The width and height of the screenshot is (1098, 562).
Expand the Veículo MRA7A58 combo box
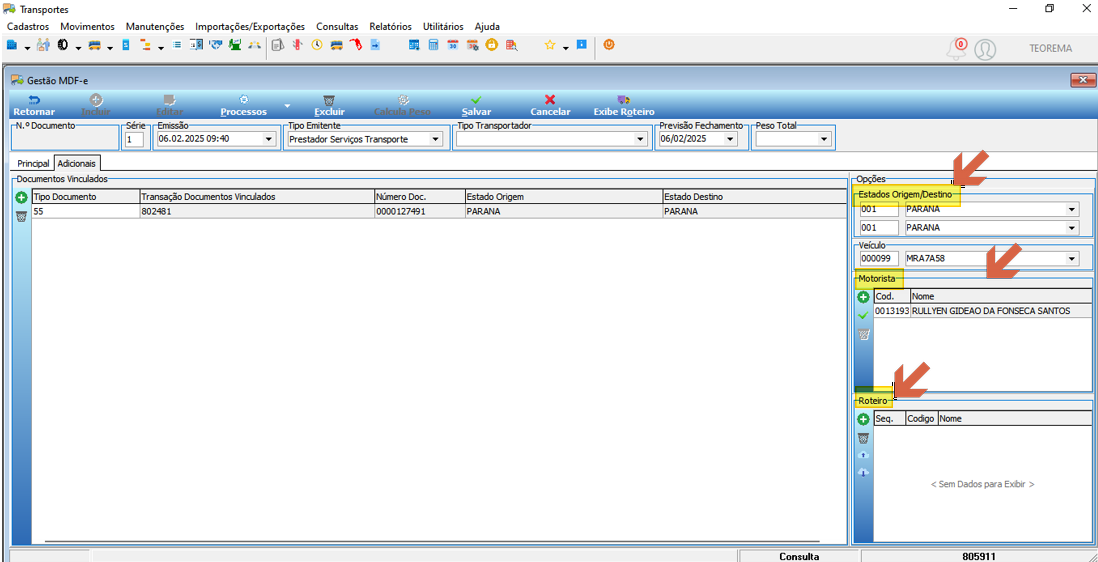(x=1071, y=259)
